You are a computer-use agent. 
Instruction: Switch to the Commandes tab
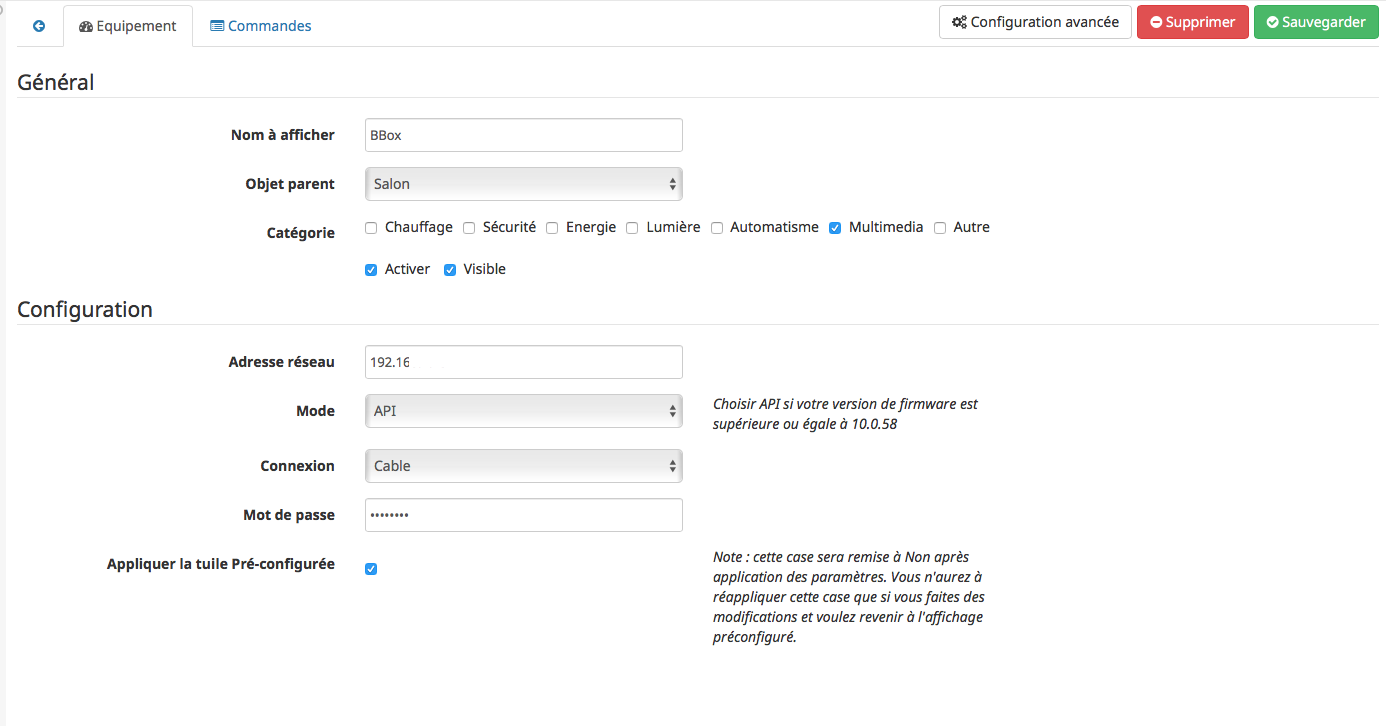pyautogui.click(x=261, y=26)
